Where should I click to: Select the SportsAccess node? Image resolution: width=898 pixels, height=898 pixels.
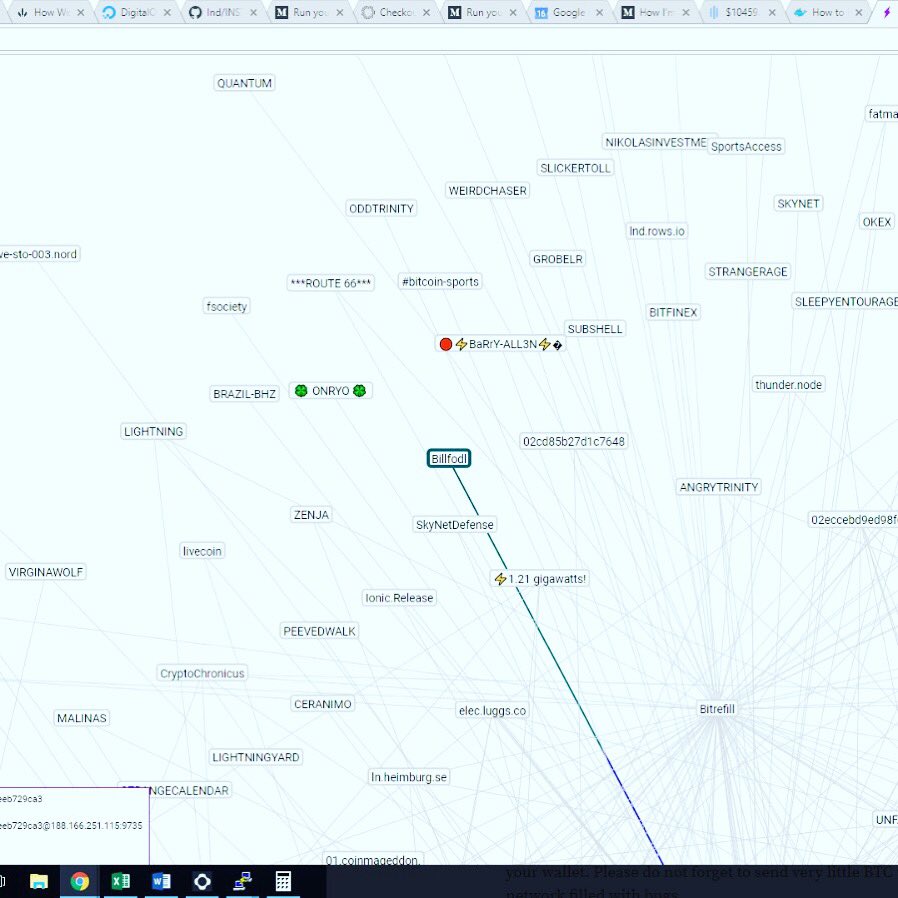click(x=746, y=147)
